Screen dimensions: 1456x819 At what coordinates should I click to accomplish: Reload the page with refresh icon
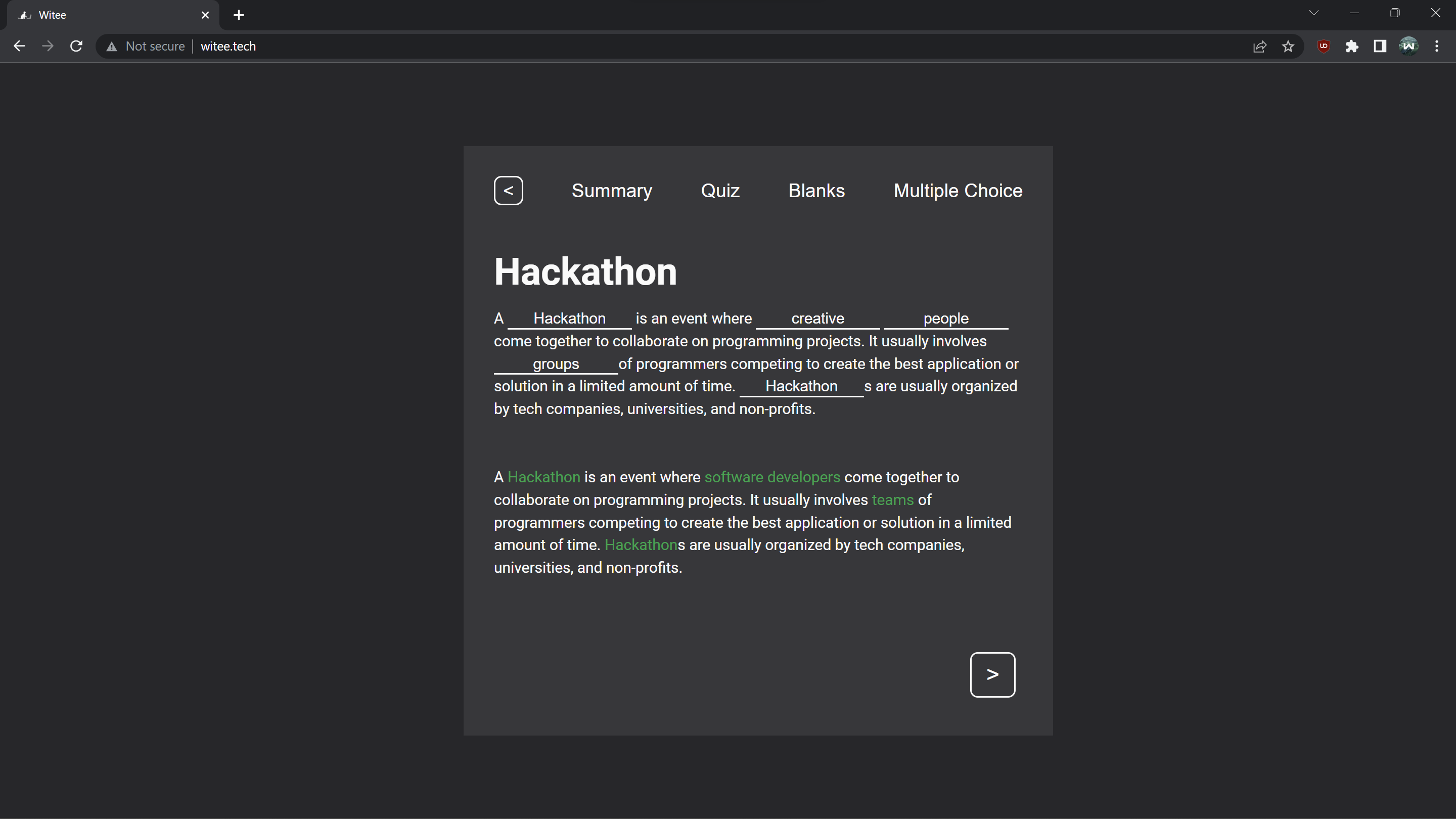76,47
